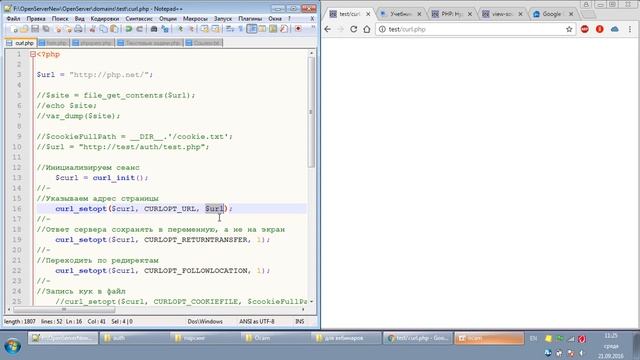Screen dimensions: 640x360
Task: Cut selection with the scissors icon
Action: (93, 29)
